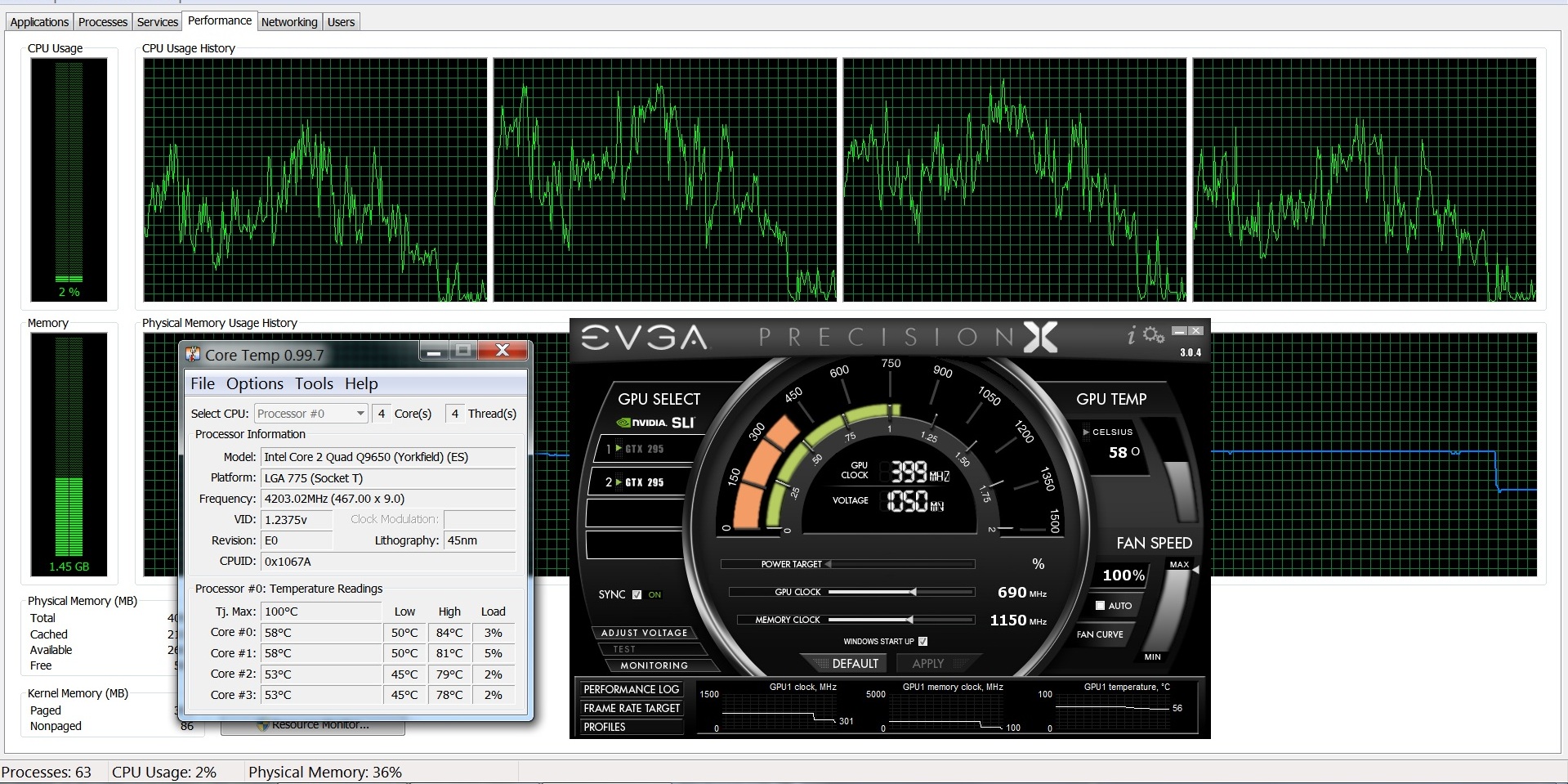Image resolution: width=1568 pixels, height=784 pixels.
Task: Click the GPU Clock offset slider
Action: pyautogui.click(x=913, y=592)
